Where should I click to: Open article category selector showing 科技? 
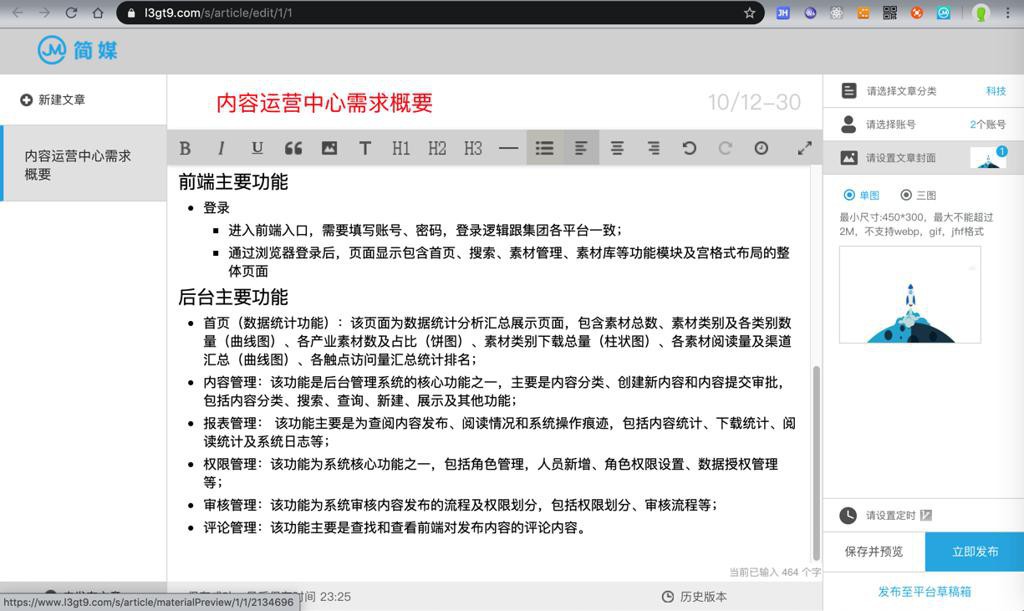[x=923, y=91]
